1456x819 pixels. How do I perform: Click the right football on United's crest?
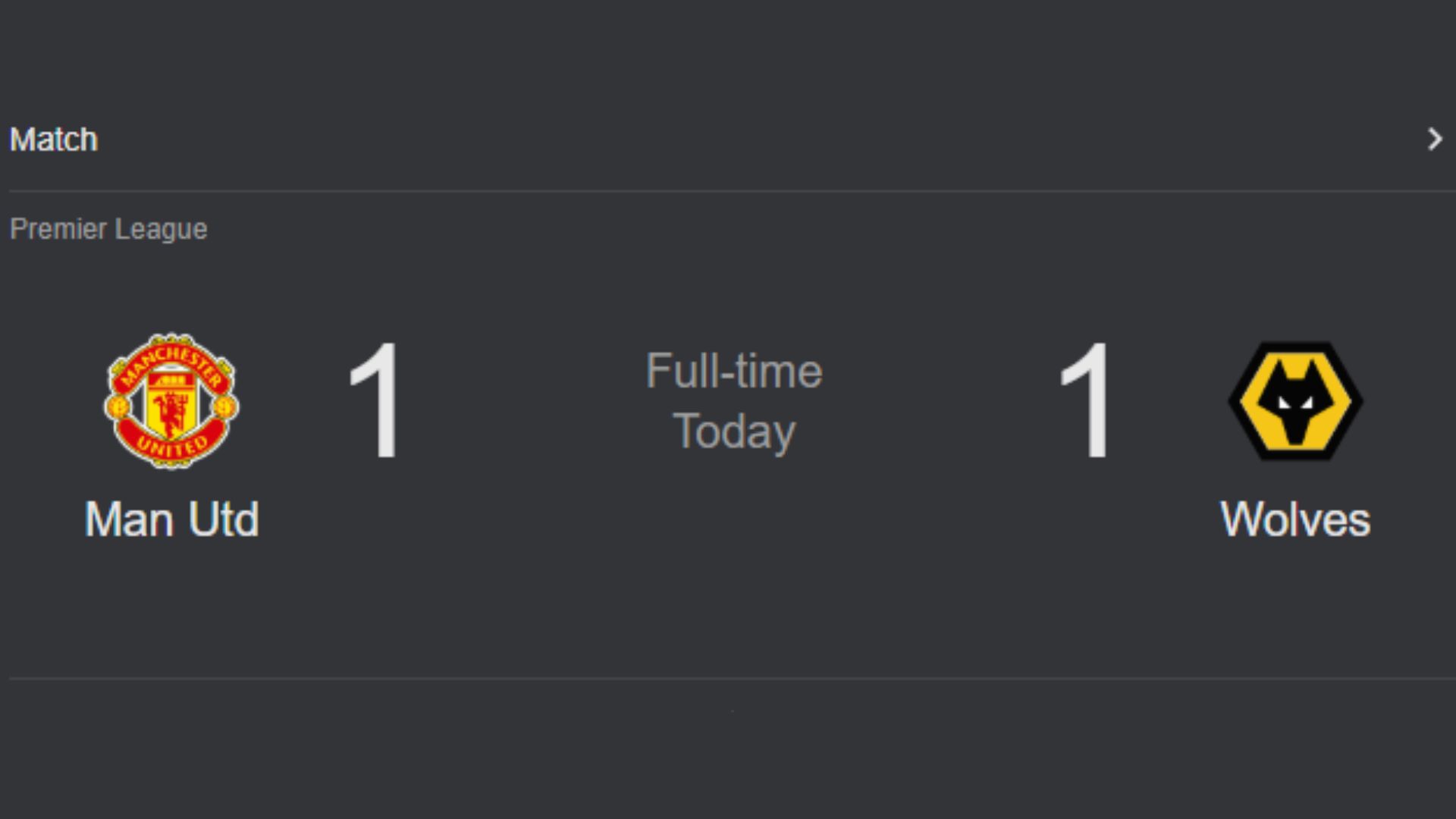(x=225, y=408)
